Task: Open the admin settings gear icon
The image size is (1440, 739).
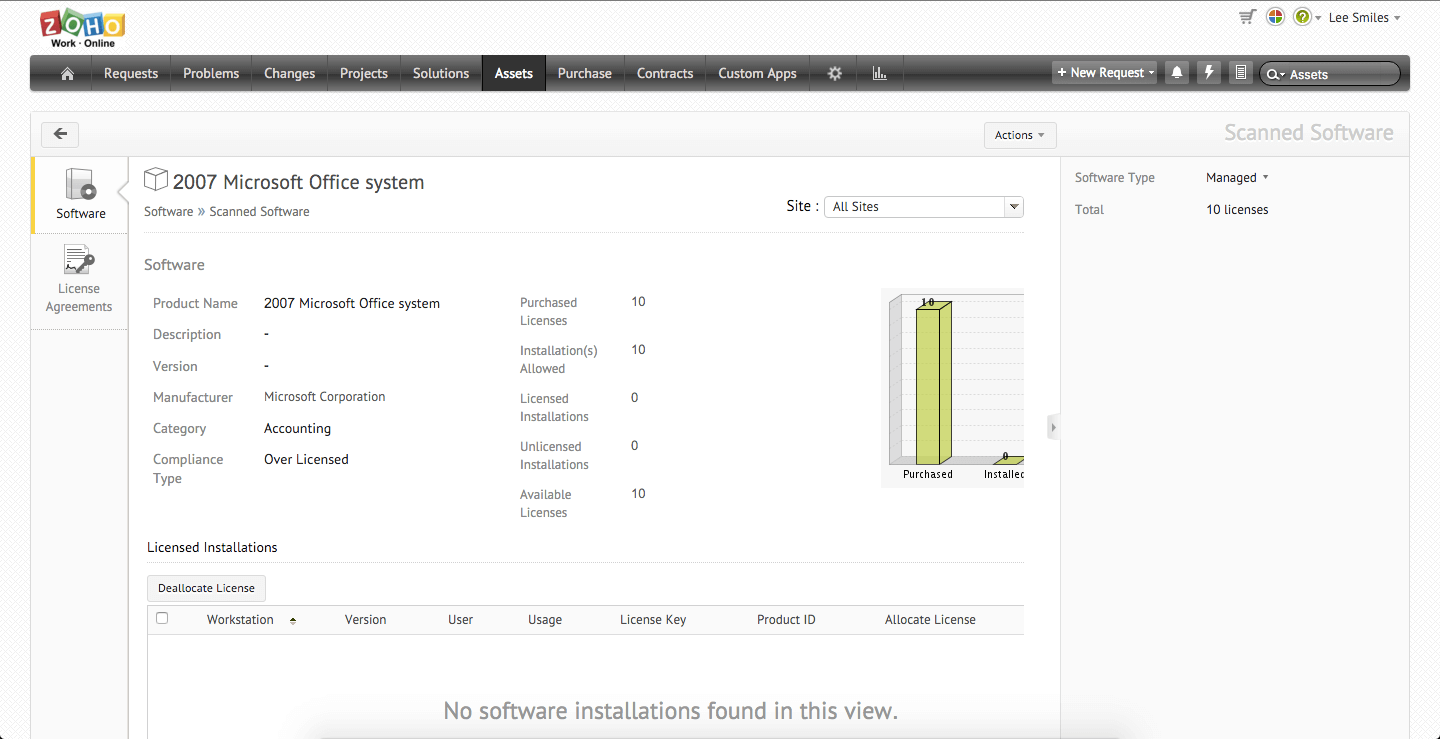Action: [x=835, y=74]
